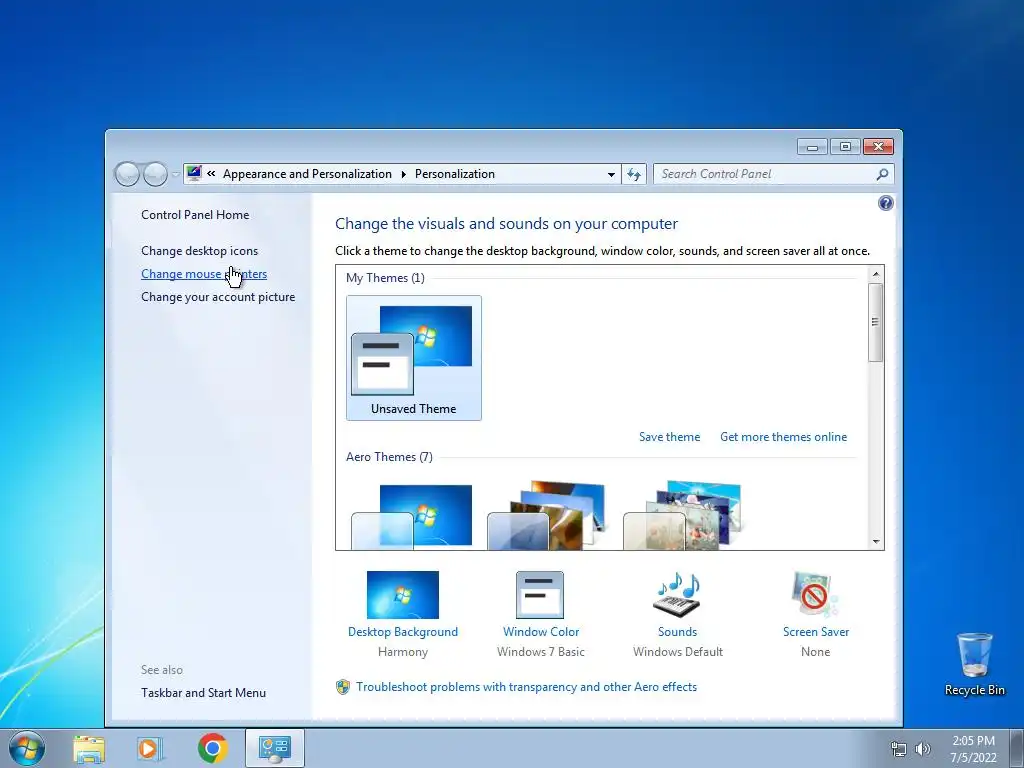Select the second Aero theme thumbnail
The height and width of the screenshot is (768, 1024).
point(547,516)
